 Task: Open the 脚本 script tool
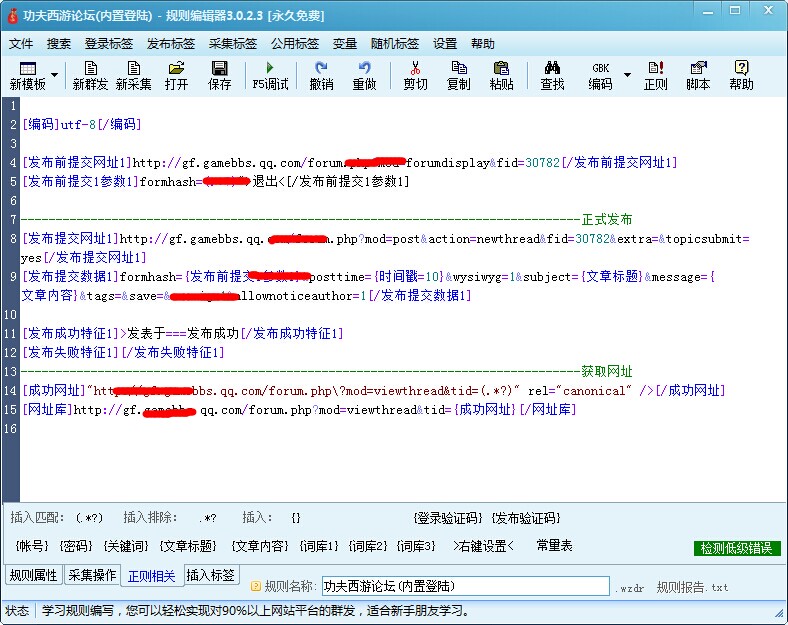pyautogui.click(x=699, y=75)
